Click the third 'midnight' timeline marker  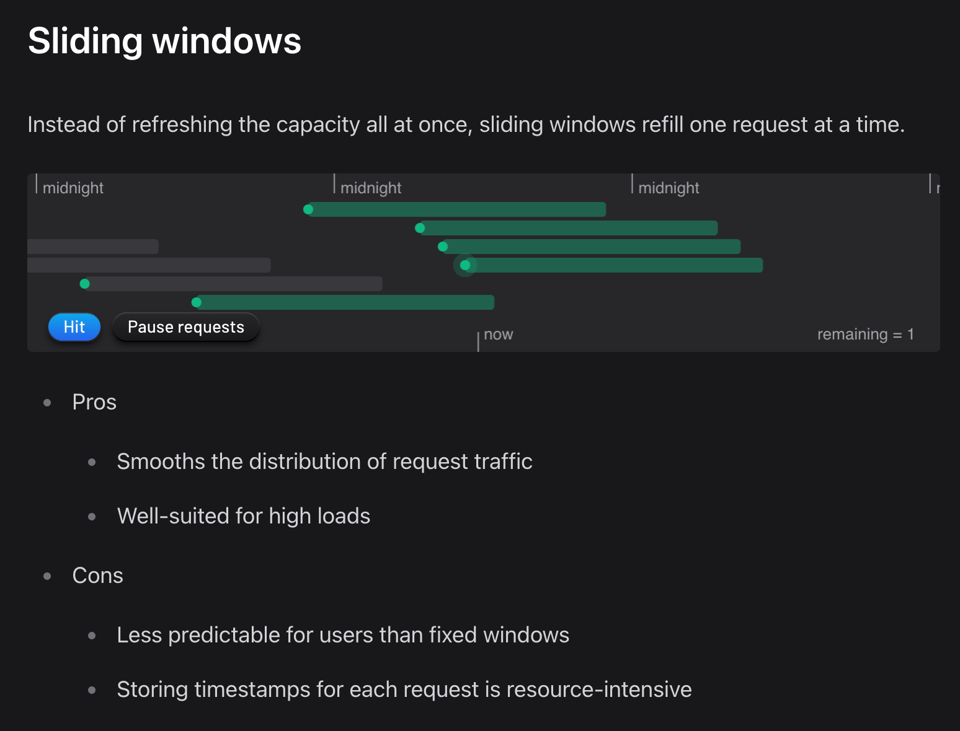(x=668, y=187)
